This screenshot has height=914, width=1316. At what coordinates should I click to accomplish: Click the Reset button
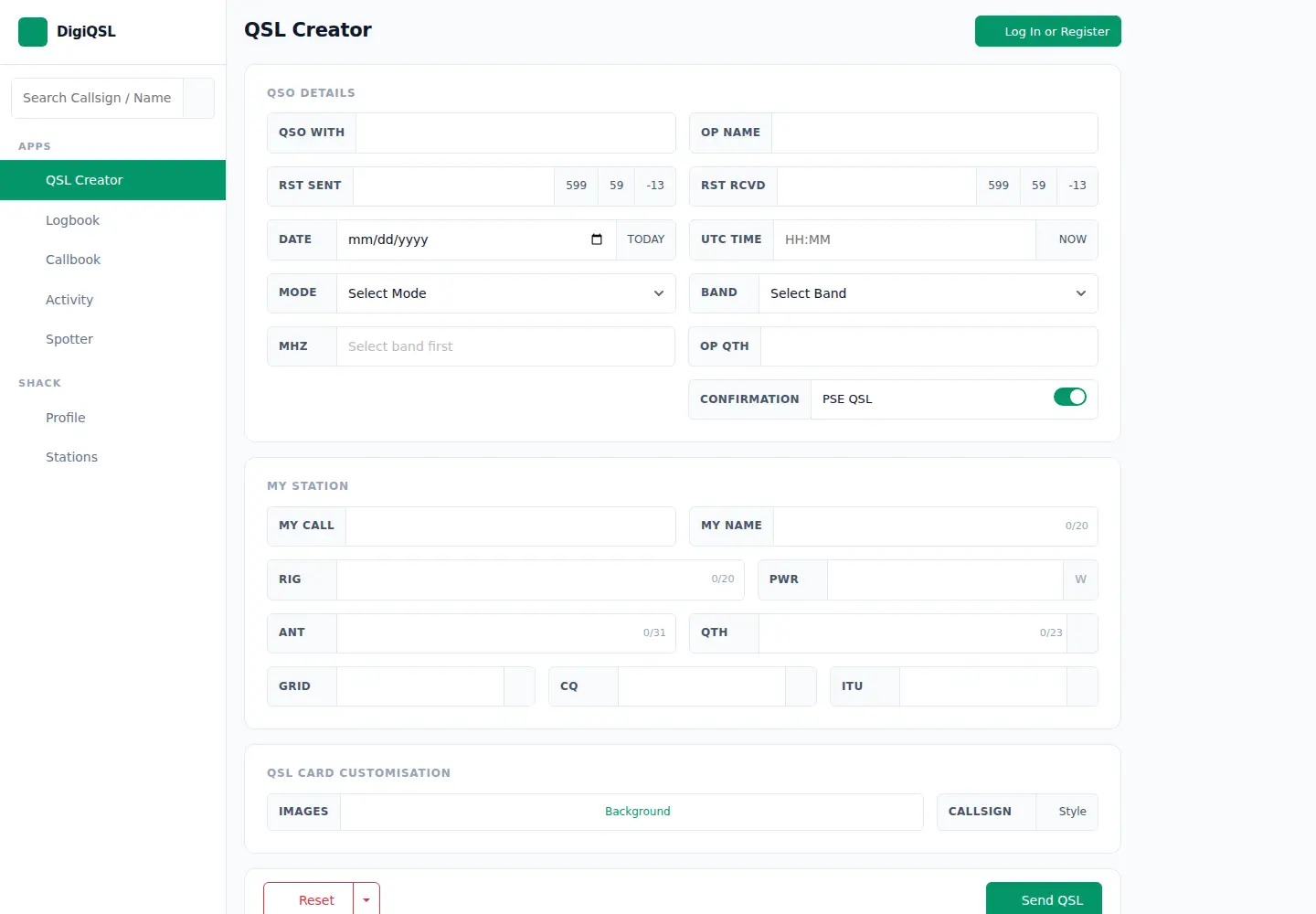309,900
